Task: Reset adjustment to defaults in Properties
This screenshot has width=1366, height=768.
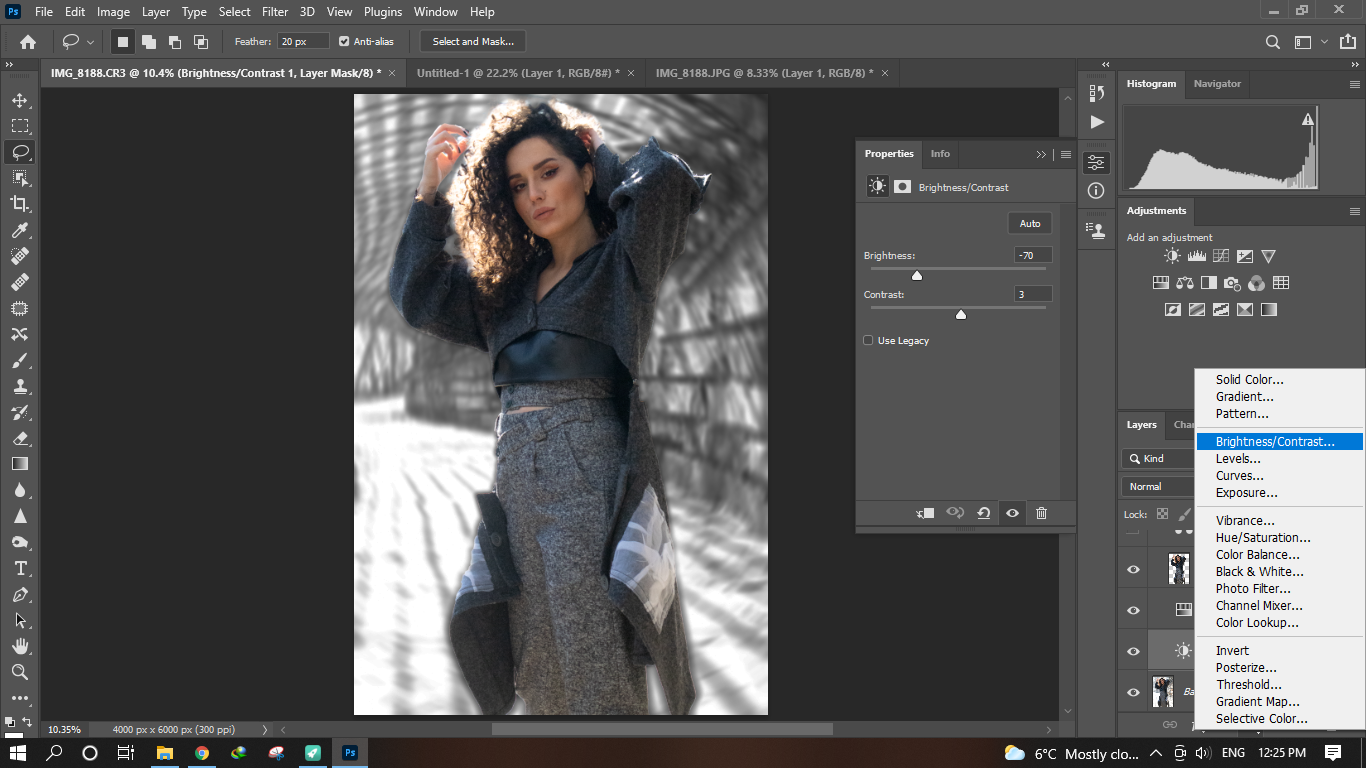Action: [984, 513]
